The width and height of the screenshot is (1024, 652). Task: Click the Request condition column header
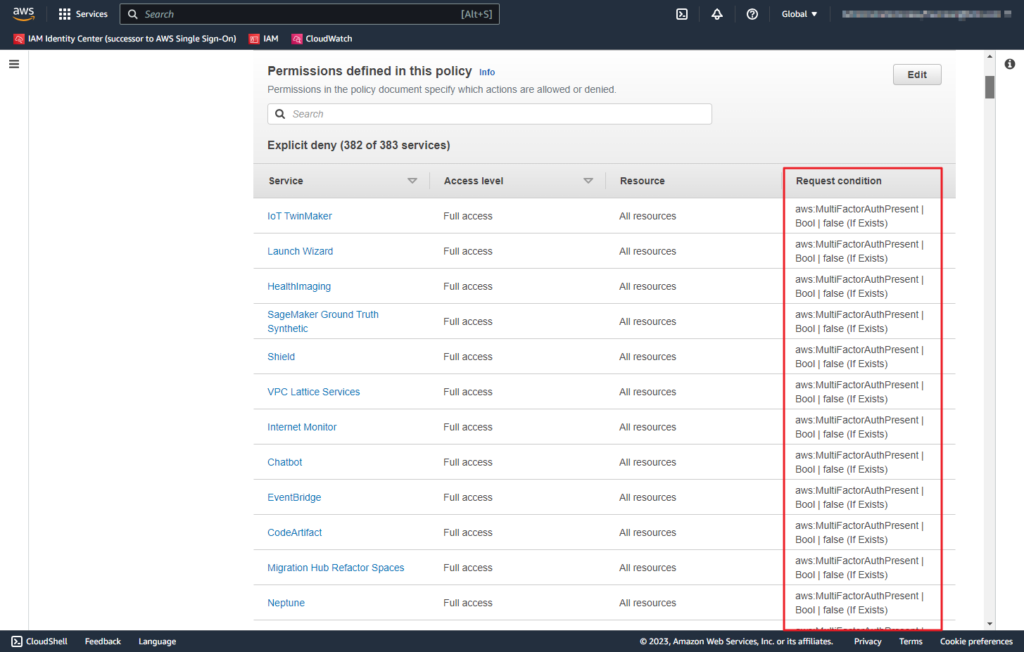839,181
